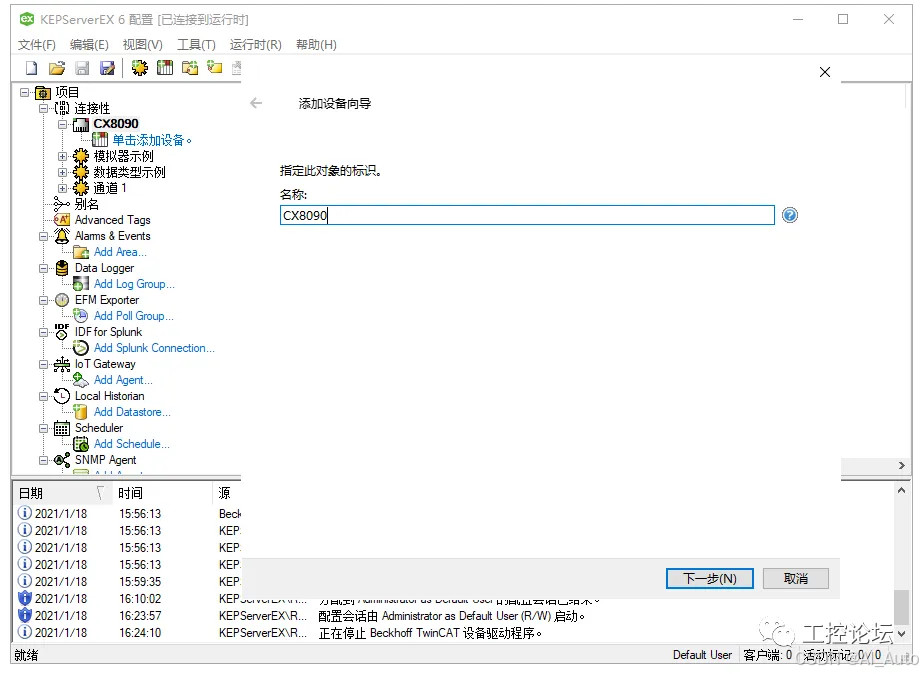Close the 添加设备向导 dialog with X
The width and height of the screenshot is (923, 674).
click(825, 72)
